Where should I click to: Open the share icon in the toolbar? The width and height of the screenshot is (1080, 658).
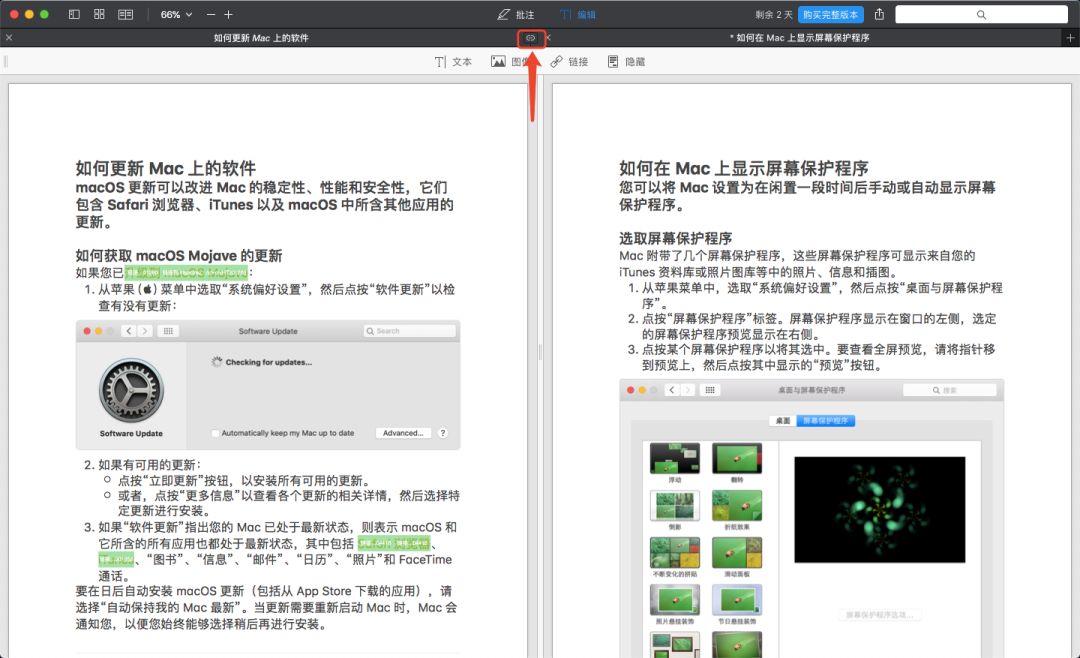click(x=880, y=14)
